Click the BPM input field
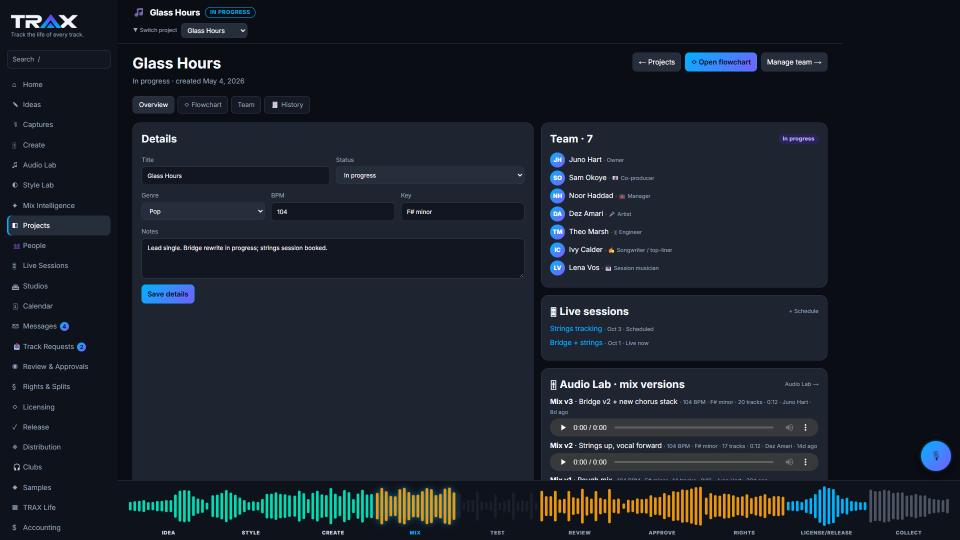This screenshot has width=960, height=540. [332, 211]
